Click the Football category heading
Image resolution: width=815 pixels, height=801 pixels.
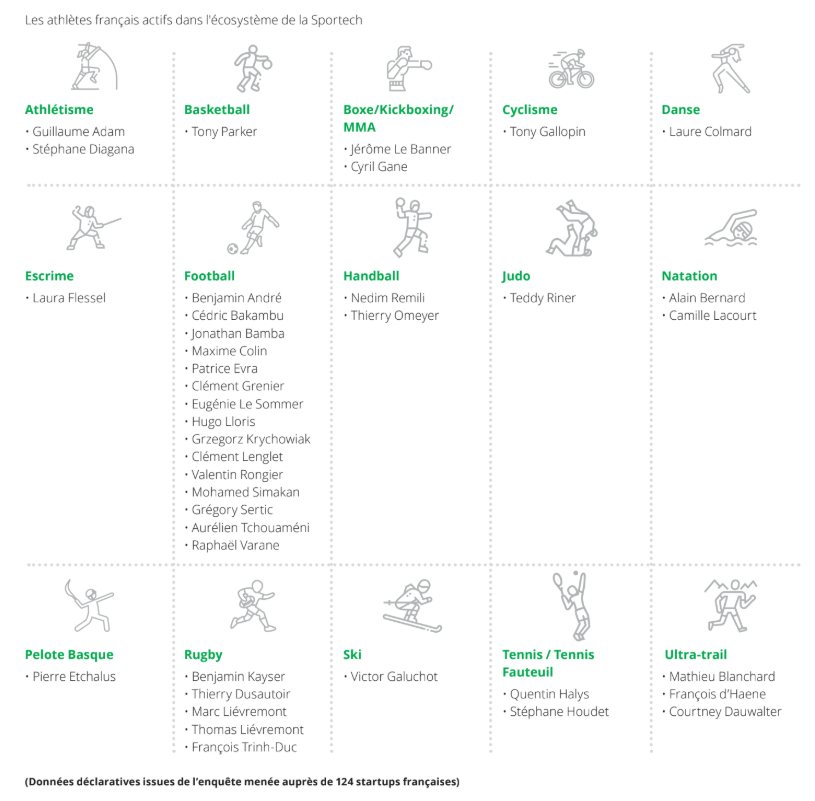[x=209, y=276]
